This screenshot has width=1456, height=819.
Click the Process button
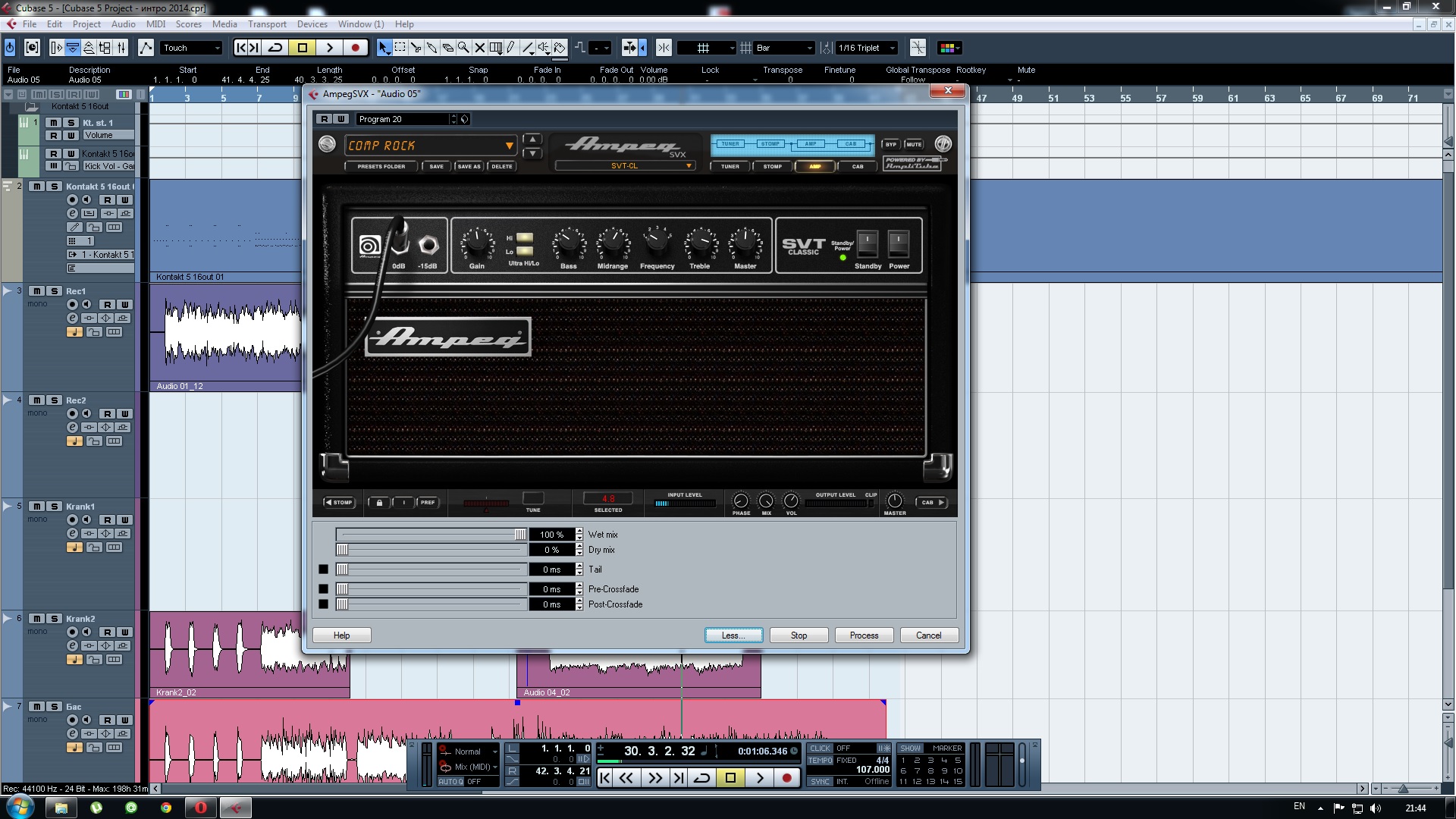coord(864,635)
